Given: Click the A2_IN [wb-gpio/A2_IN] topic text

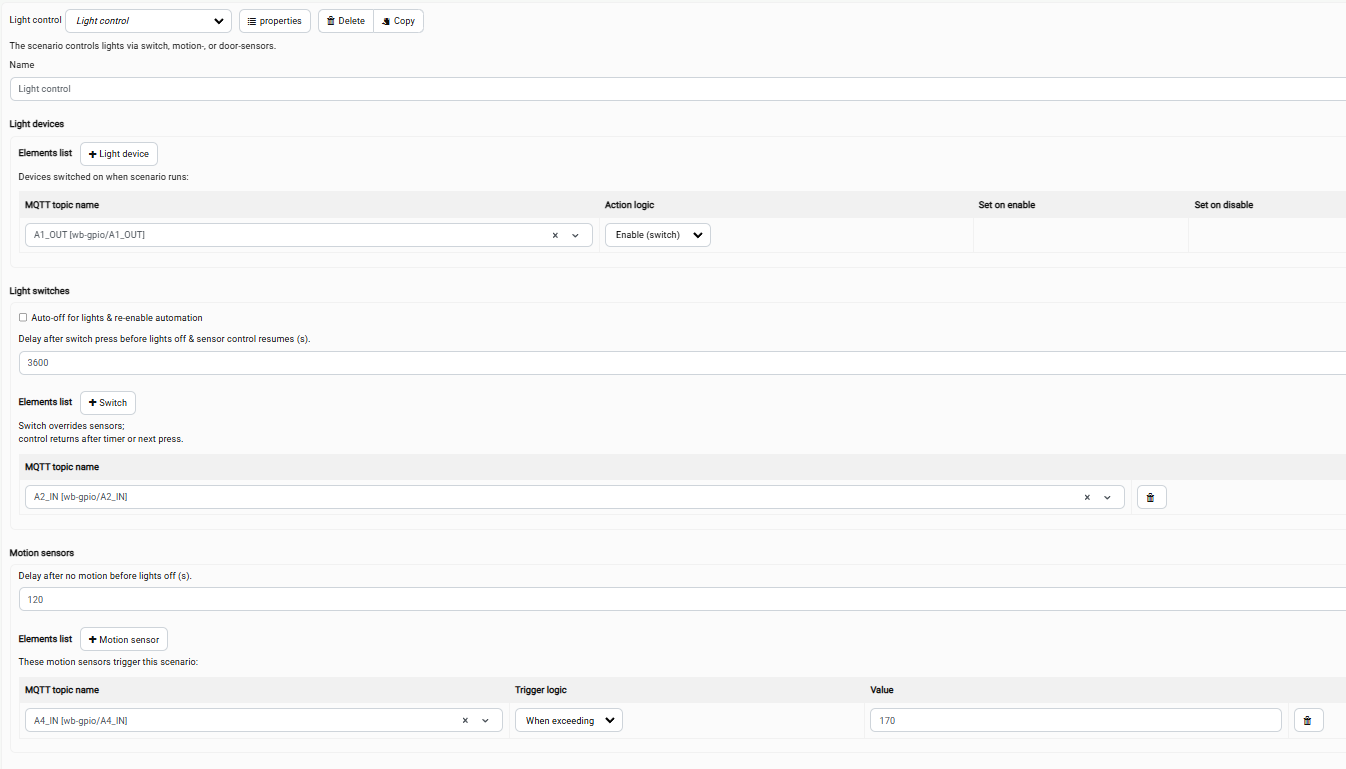Looking at the screenshot, I should [x=81, y=497].
